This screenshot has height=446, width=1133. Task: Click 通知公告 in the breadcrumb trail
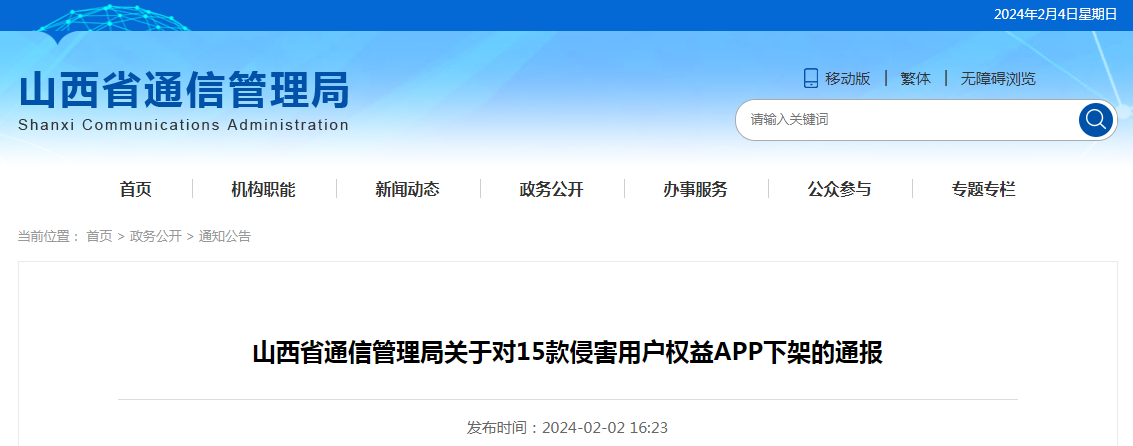coord(225,236)
